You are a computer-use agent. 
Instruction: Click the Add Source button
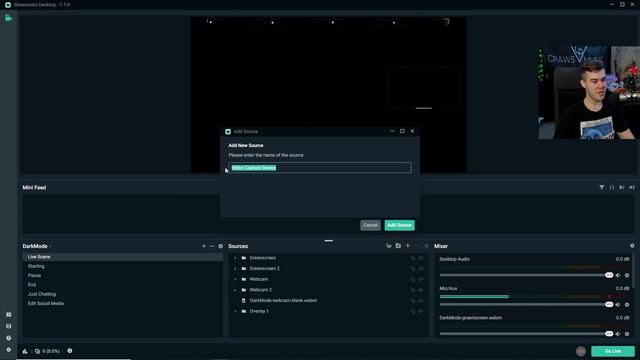pos(399,225)
